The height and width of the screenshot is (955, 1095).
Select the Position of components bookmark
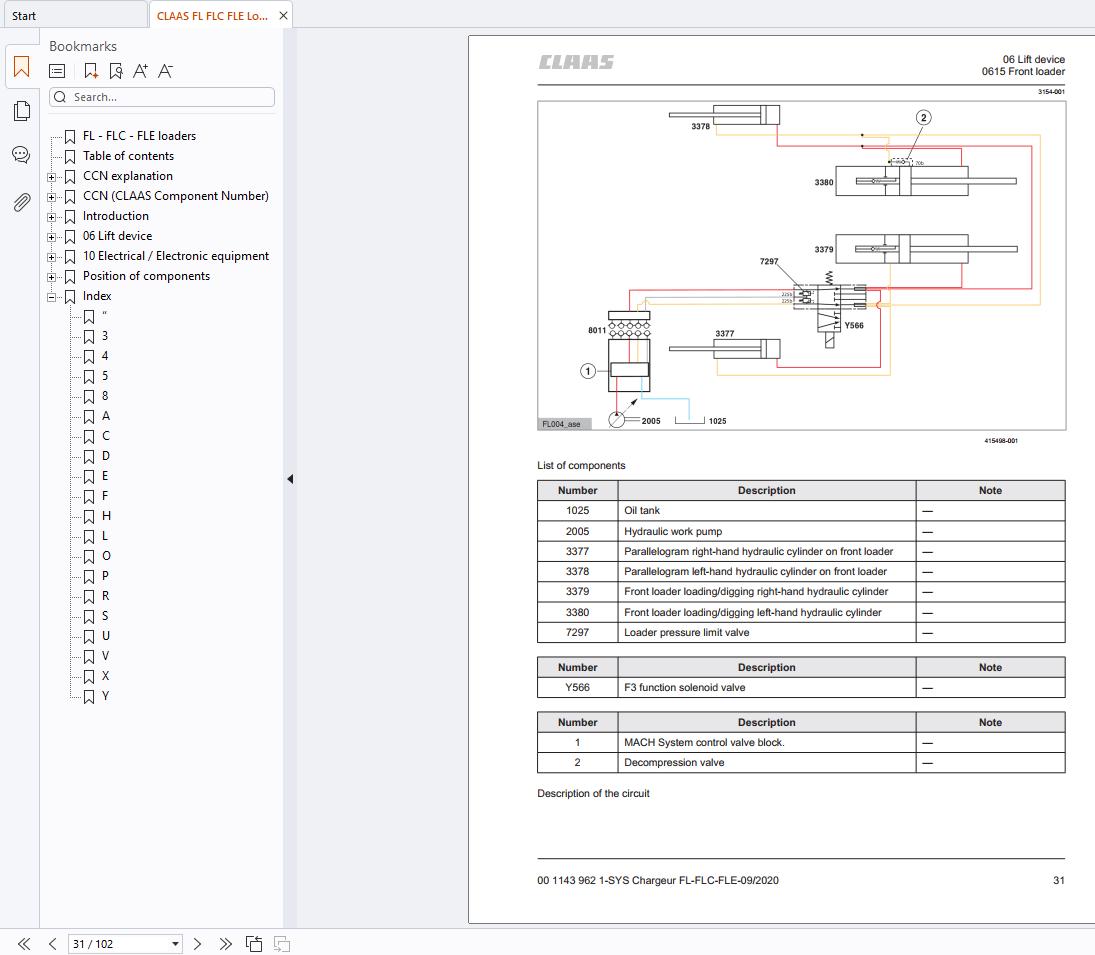click(146, 276)
